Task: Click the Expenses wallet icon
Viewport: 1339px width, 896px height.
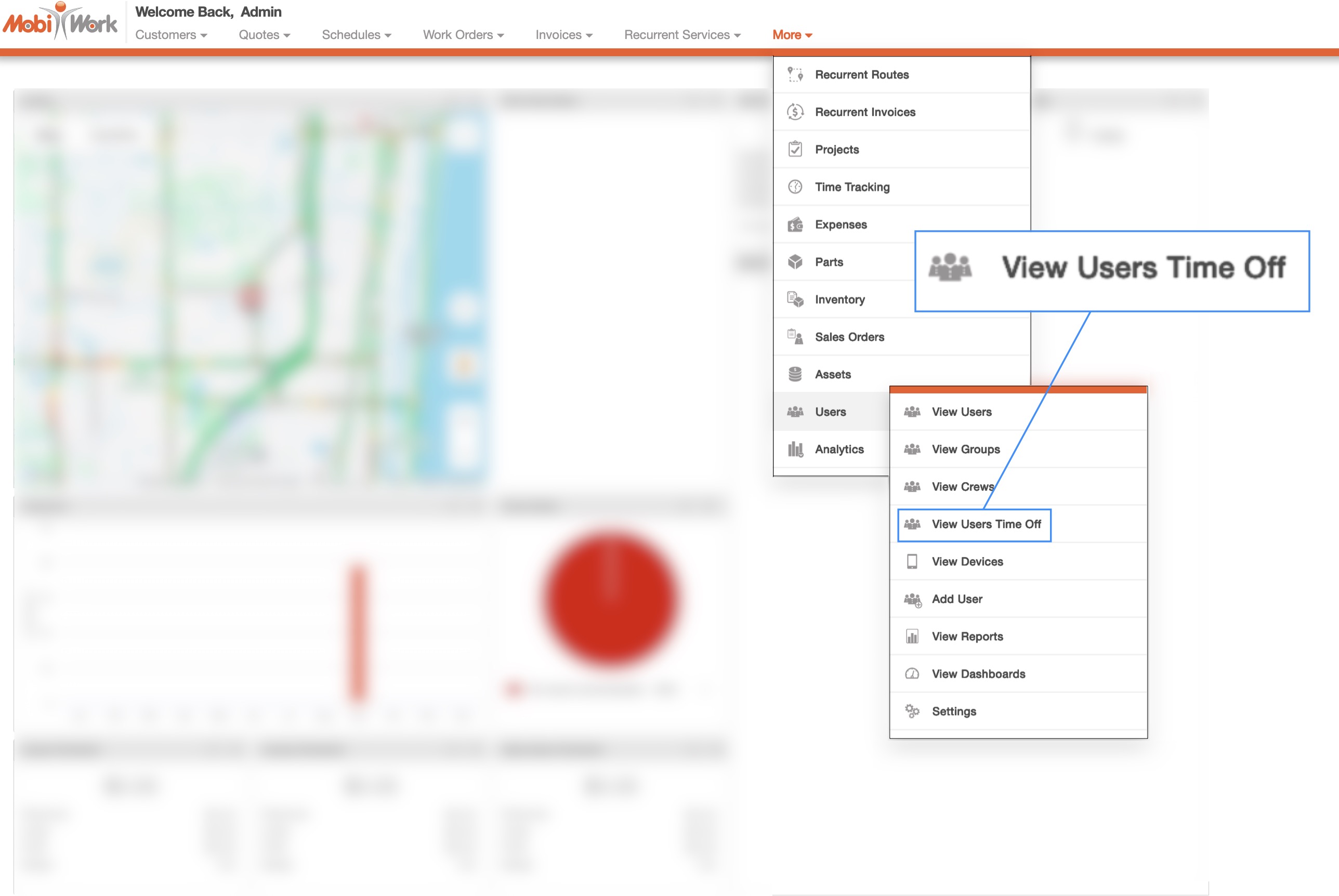Action: pos(795,225)
